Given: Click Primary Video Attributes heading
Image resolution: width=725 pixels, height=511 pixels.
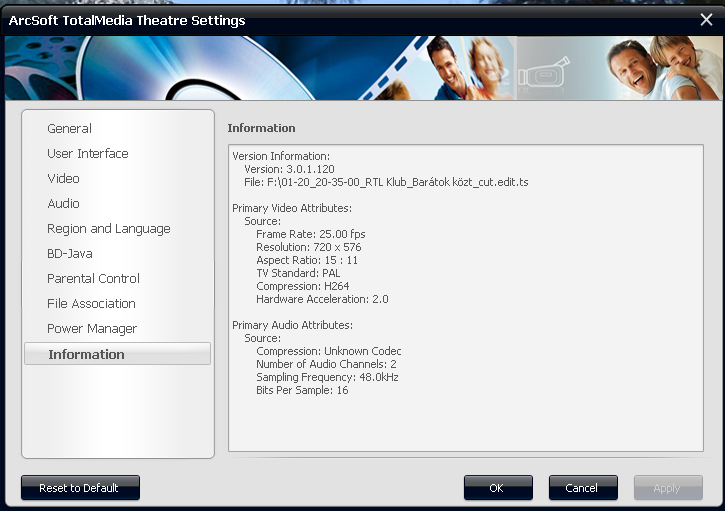Looking at the screenshot, I should 292,208.
